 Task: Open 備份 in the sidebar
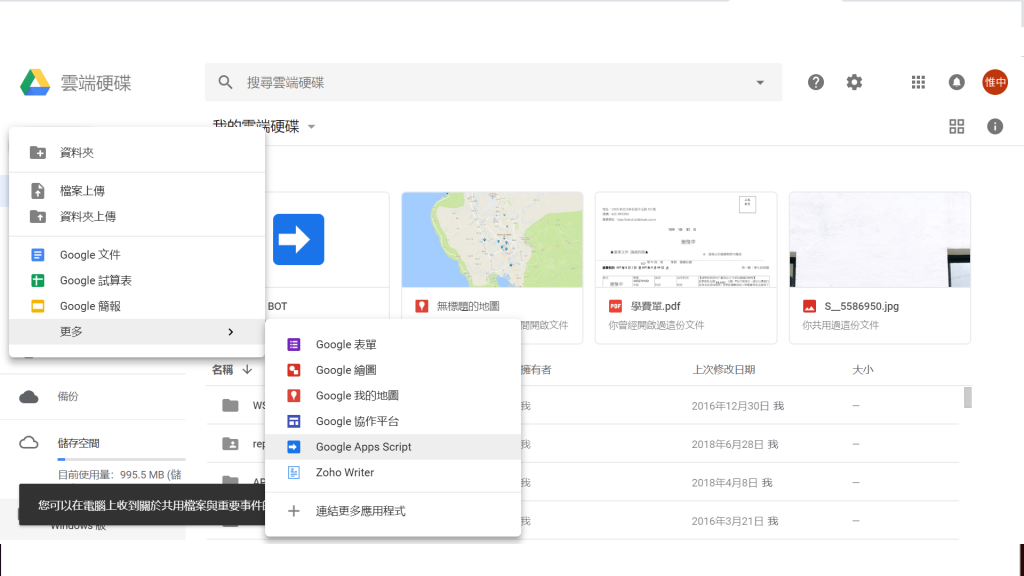click(x=68, y=396)
